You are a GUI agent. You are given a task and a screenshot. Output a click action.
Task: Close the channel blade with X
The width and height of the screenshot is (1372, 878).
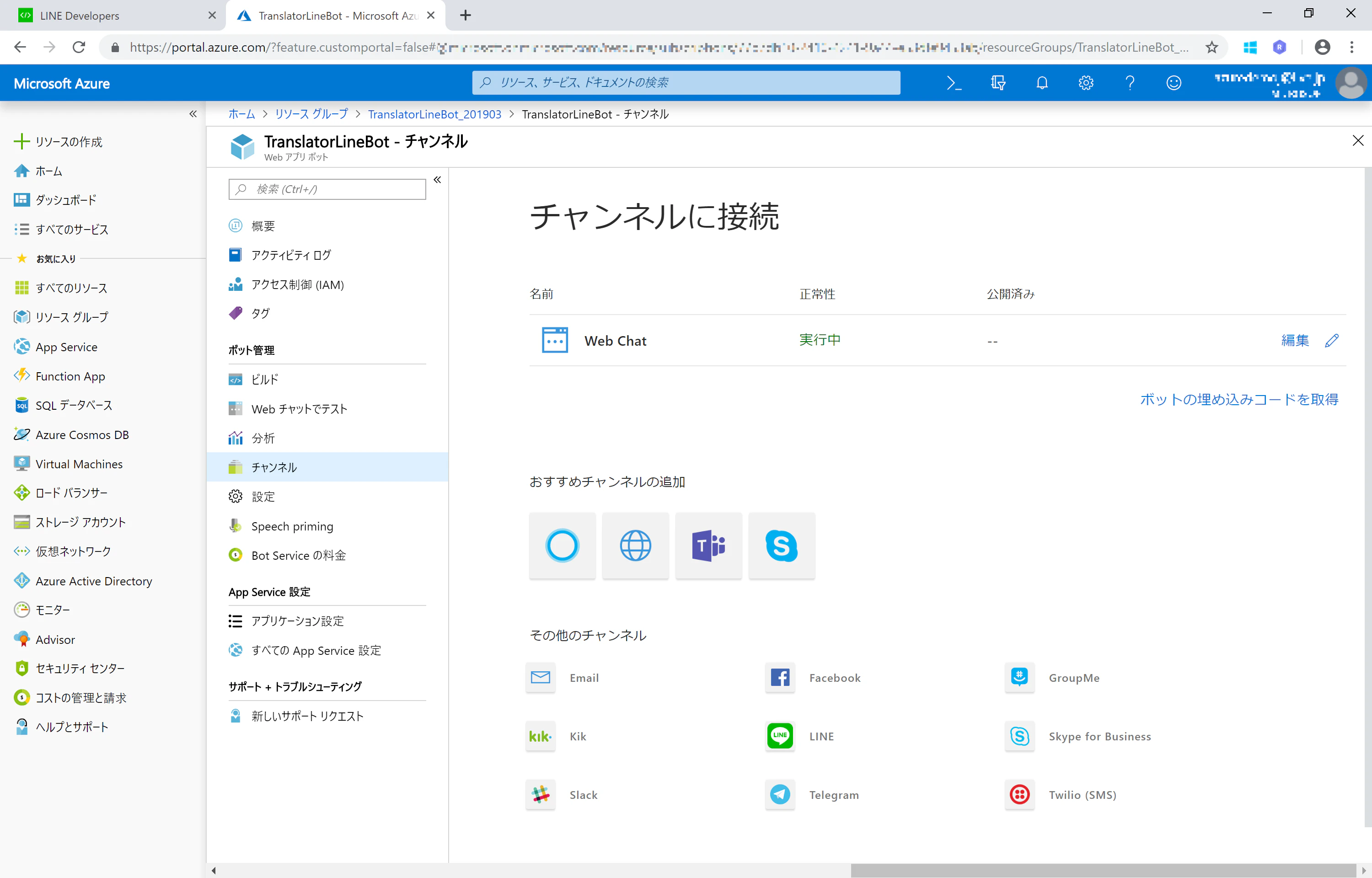(x=1358, y=141)
